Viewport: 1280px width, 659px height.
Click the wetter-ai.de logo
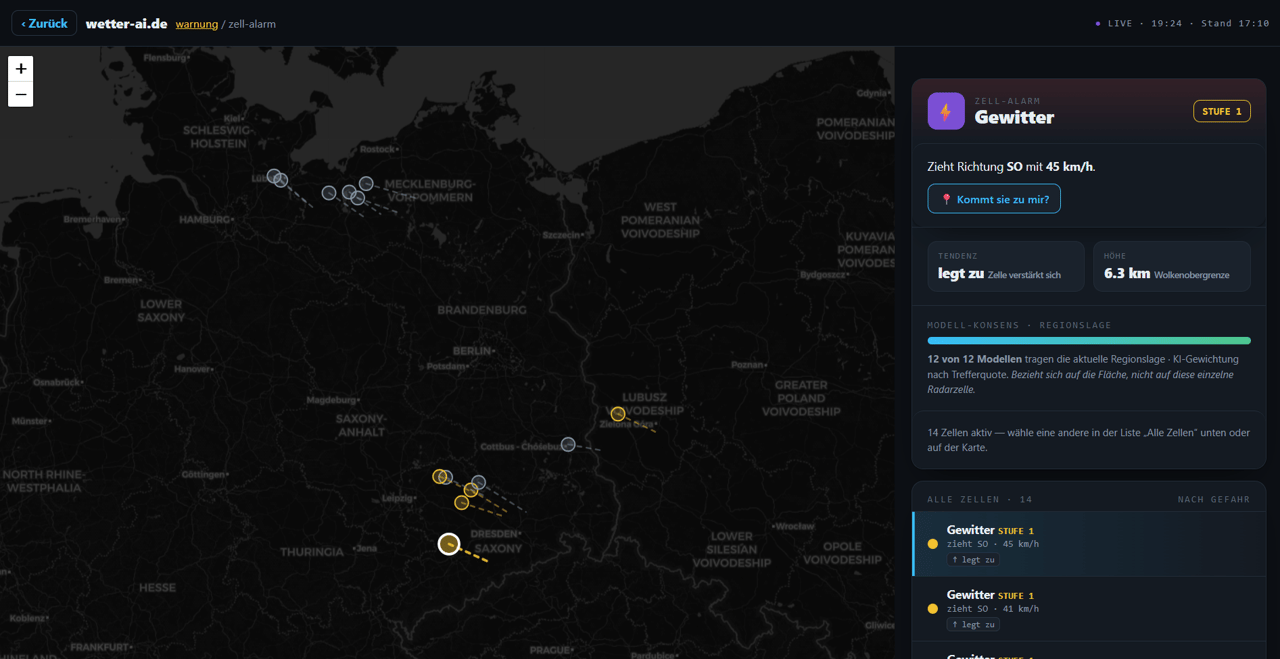click(x=126, y=23)
